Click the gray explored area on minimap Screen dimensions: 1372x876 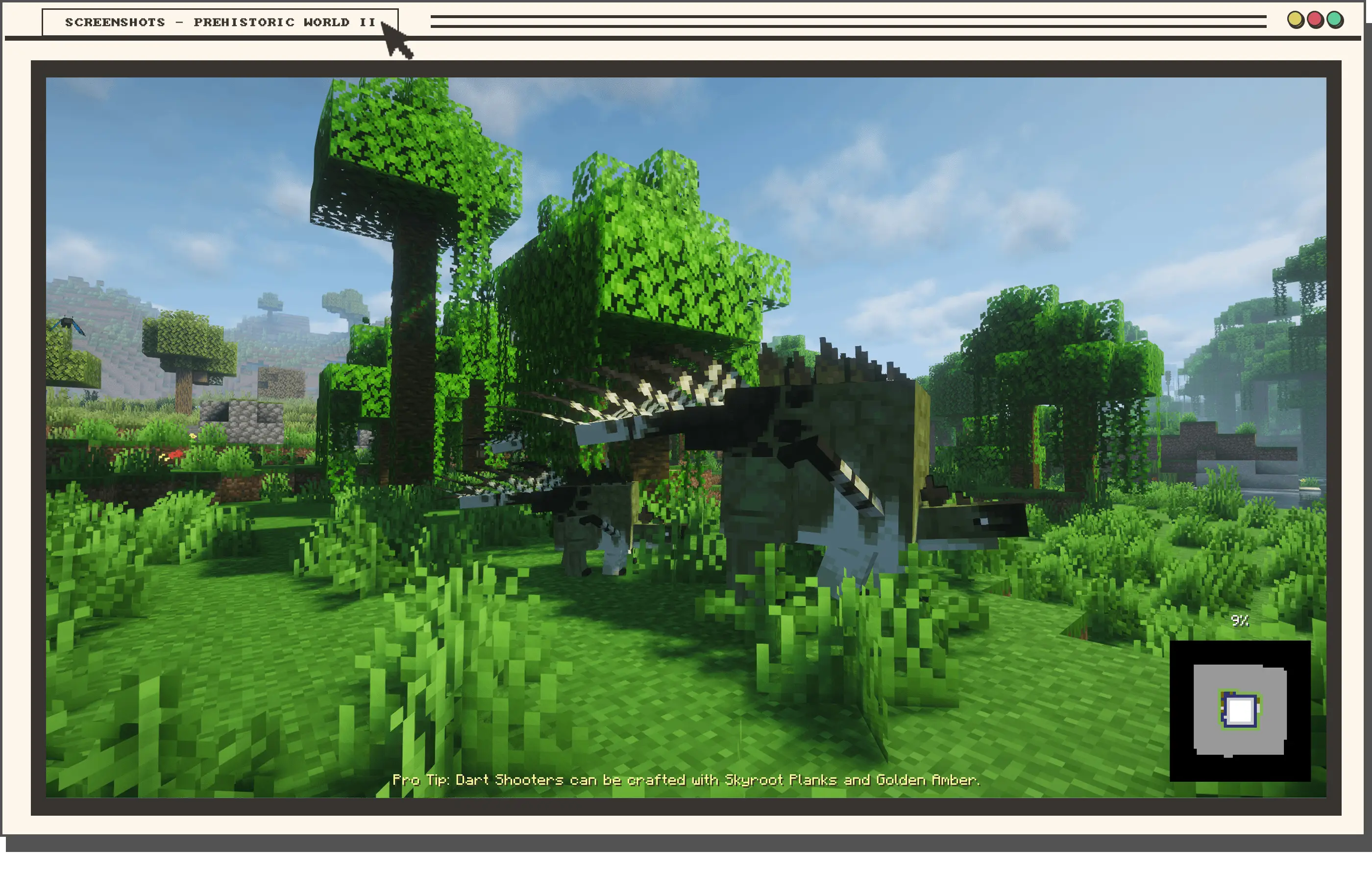(1240, 711)
